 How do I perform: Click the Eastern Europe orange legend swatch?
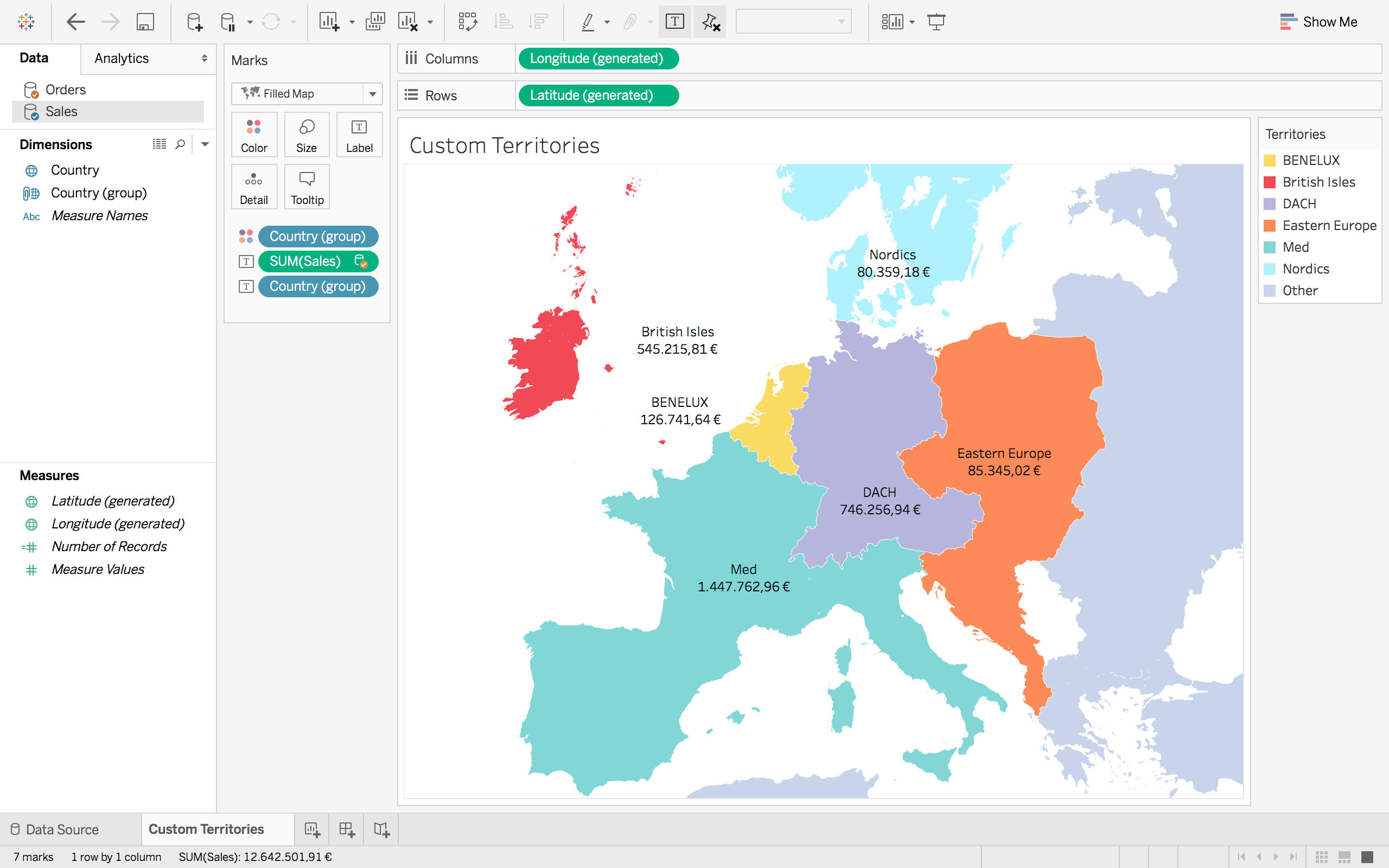click(x=1270, y=226)
